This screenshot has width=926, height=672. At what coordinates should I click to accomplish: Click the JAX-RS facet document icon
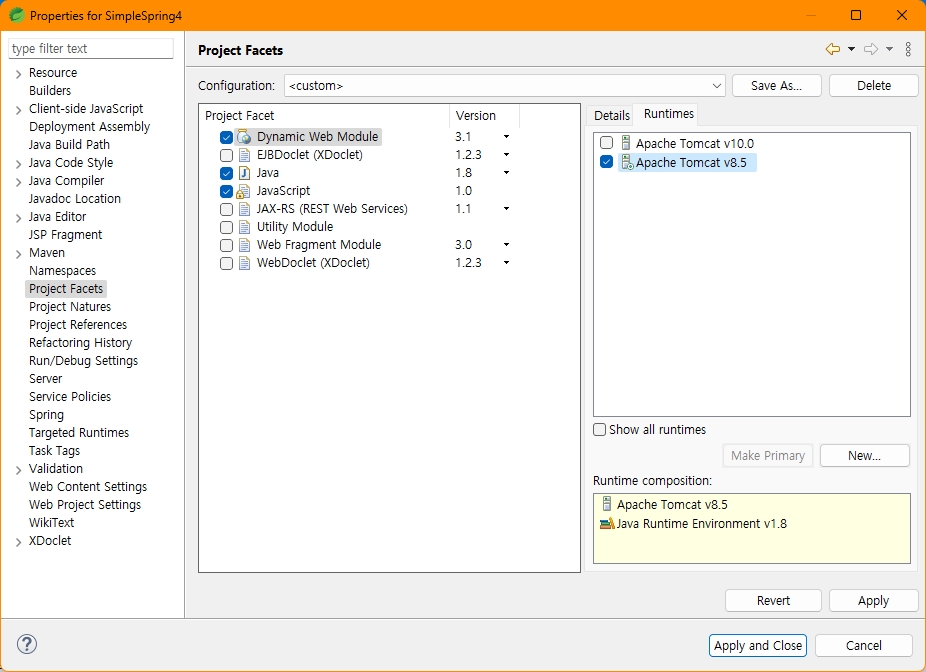(x=244, y=209)
